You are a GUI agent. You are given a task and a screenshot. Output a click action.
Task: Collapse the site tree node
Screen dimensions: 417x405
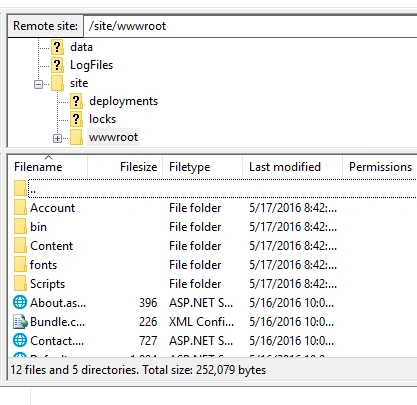[x=38, y=84]
